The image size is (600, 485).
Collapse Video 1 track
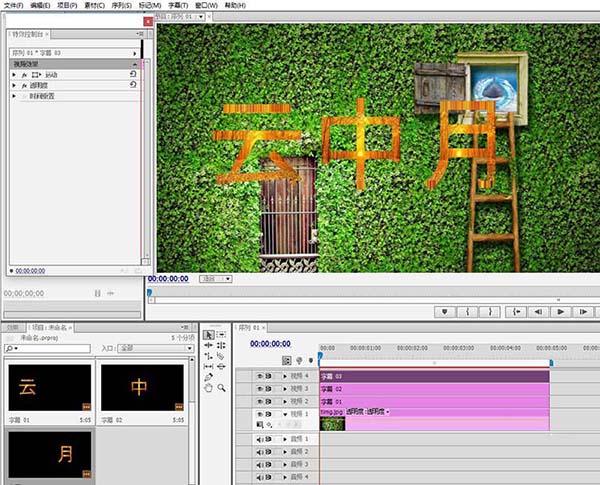285,414
